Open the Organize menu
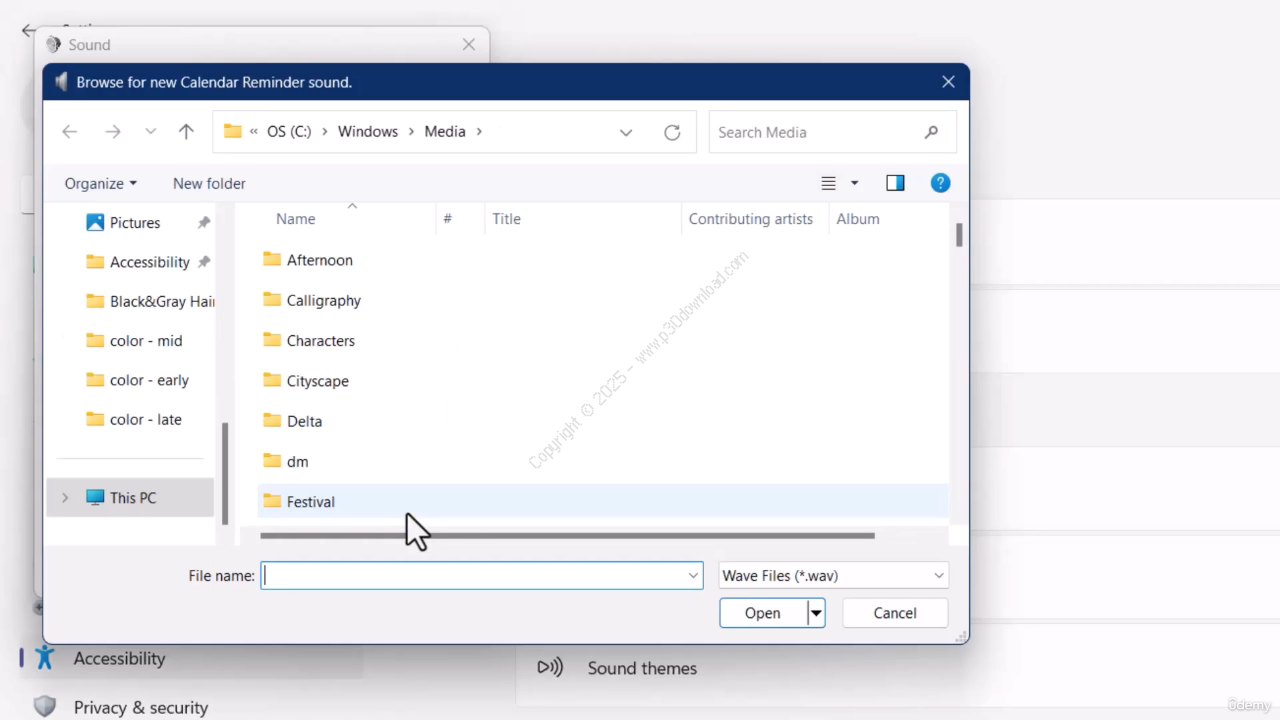1280x720 pixels. 100,183
